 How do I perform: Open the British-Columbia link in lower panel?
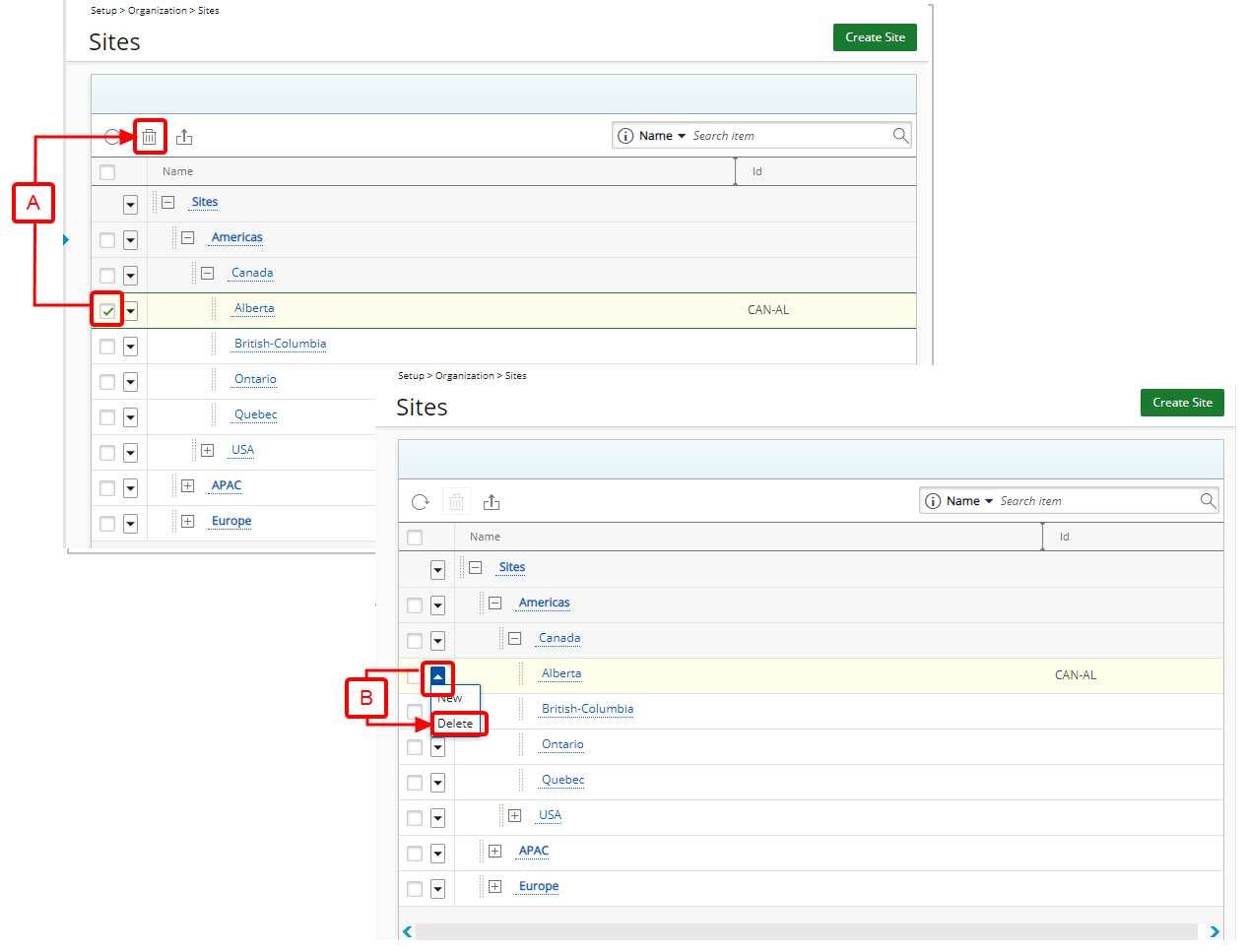(587, 709)
